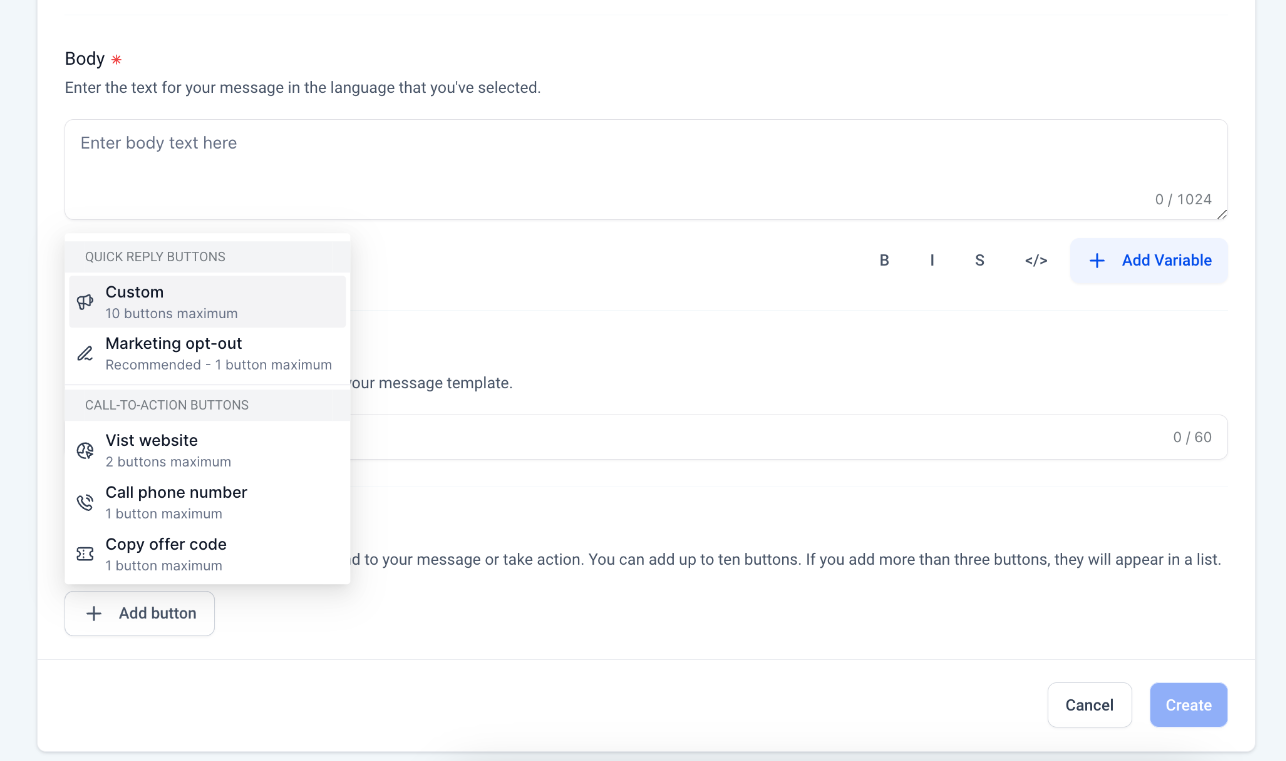The image size is (1286, 761).
Task: Click the phone icon beside Call phone number
Action: (x=86, y=502)
